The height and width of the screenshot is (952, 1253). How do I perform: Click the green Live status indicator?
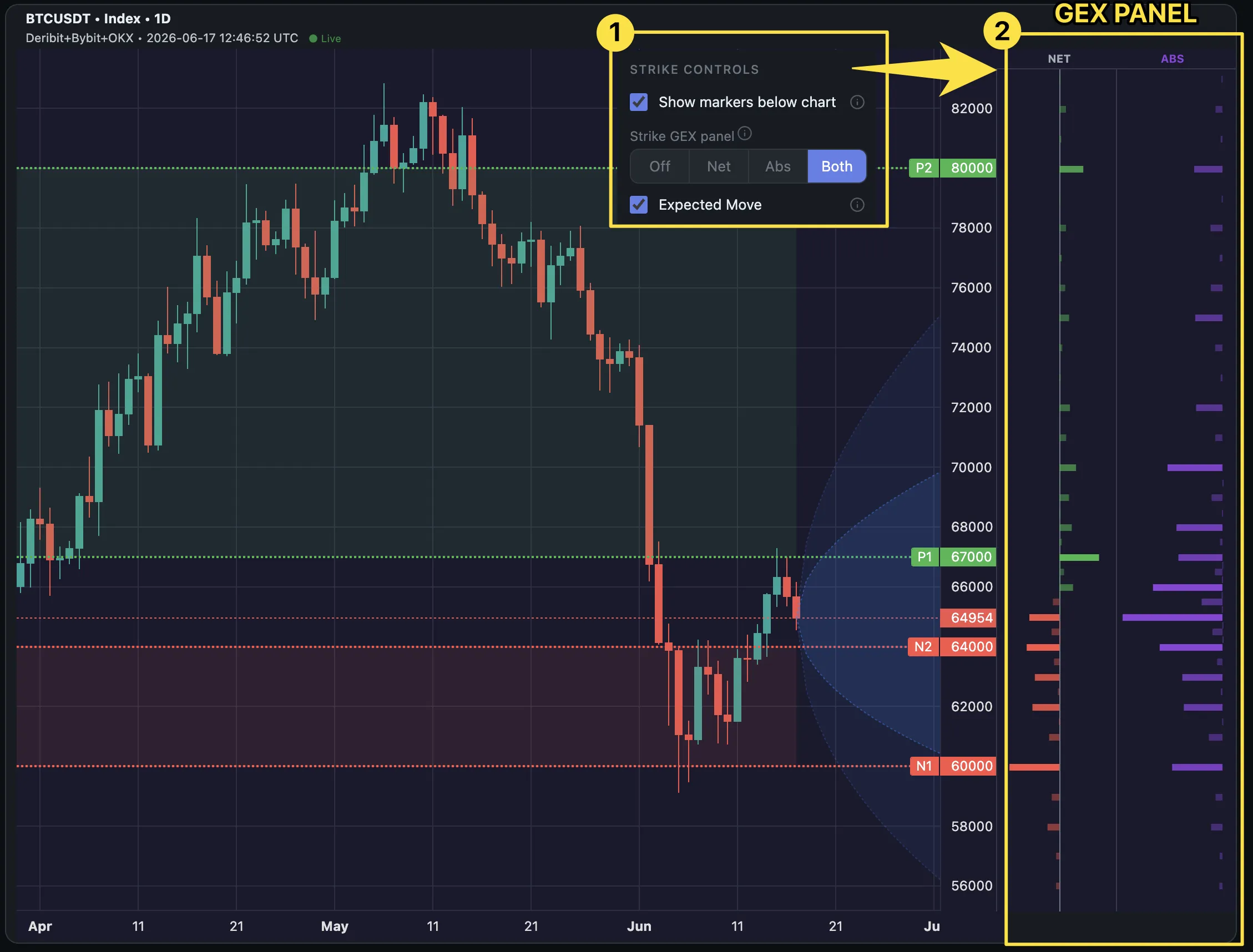325,38
